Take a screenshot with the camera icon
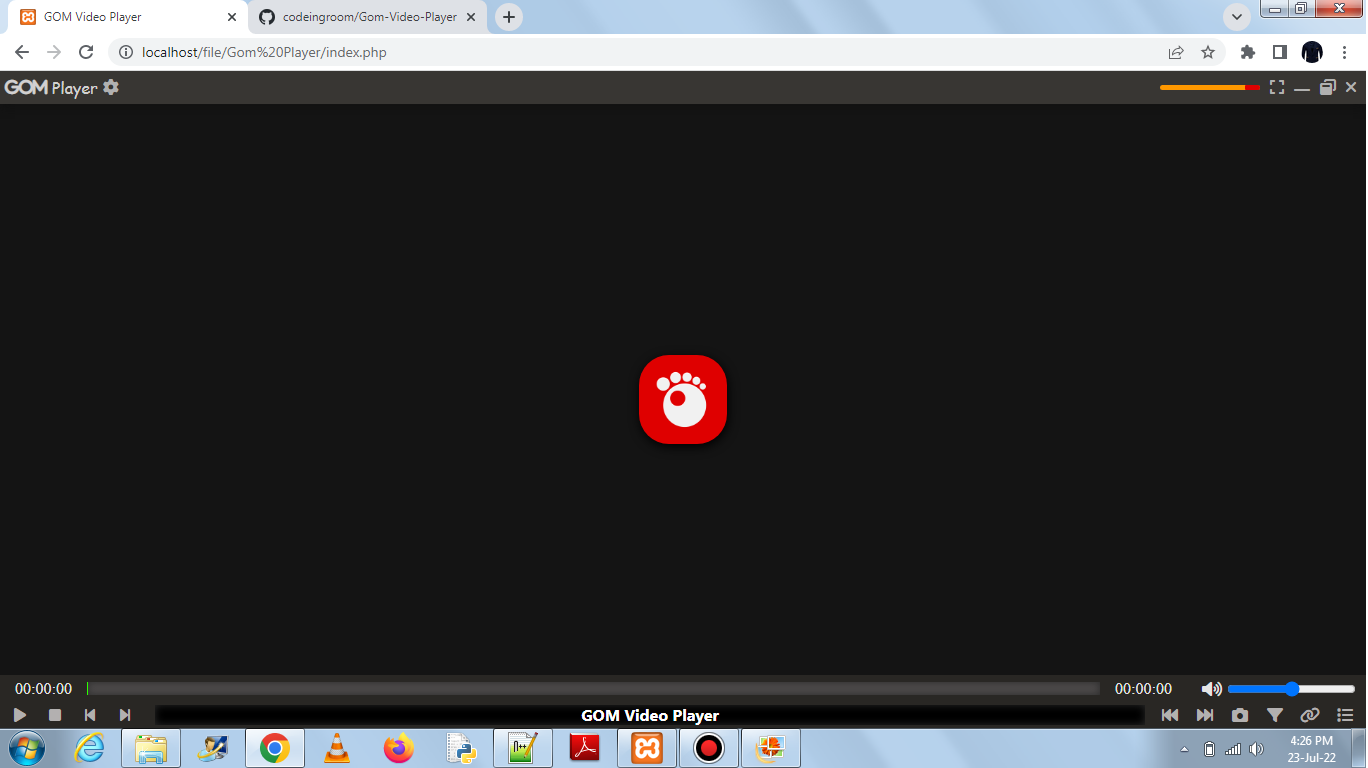Image resolution: width=1368 pixels, height=768 pixels. pyautogui.click(x=1240, y=715)
